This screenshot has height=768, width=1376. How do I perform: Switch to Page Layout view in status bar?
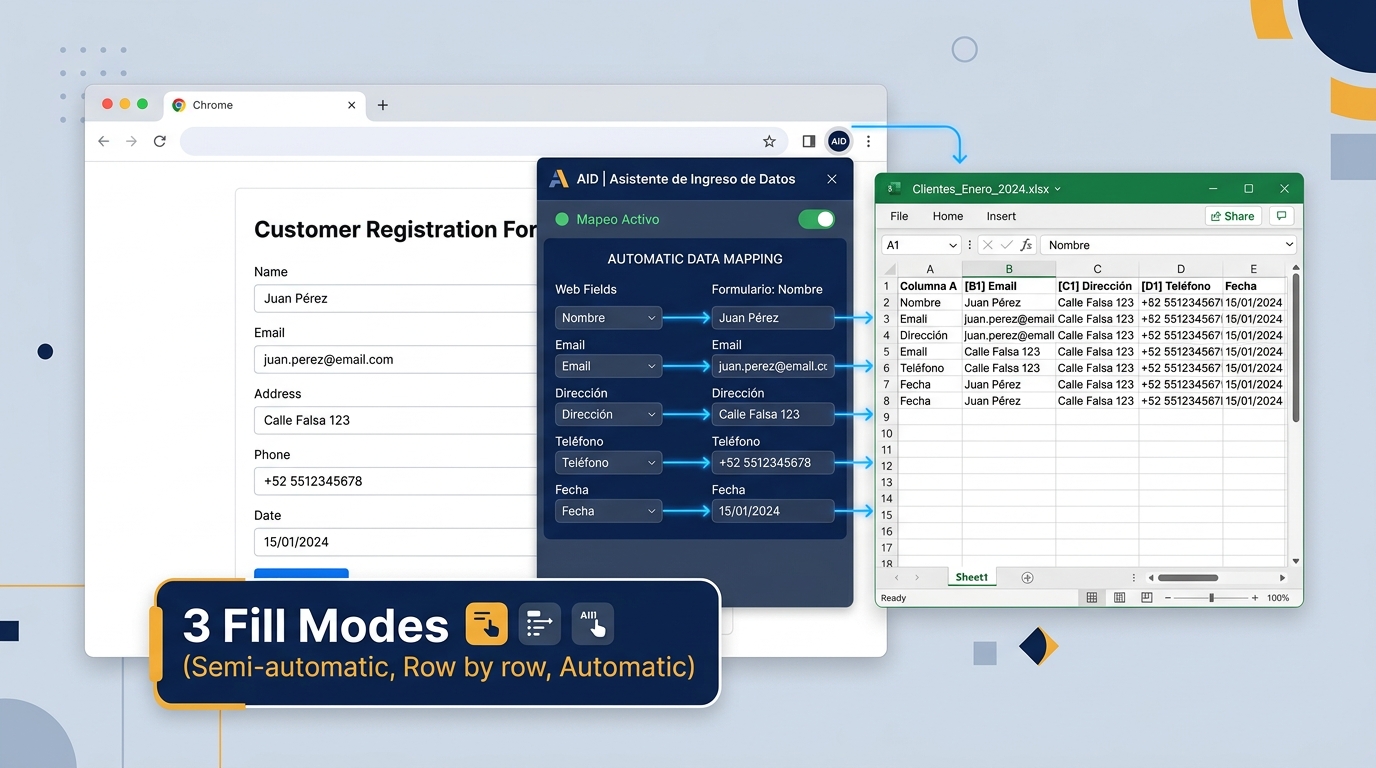[x=1119, y=598]
